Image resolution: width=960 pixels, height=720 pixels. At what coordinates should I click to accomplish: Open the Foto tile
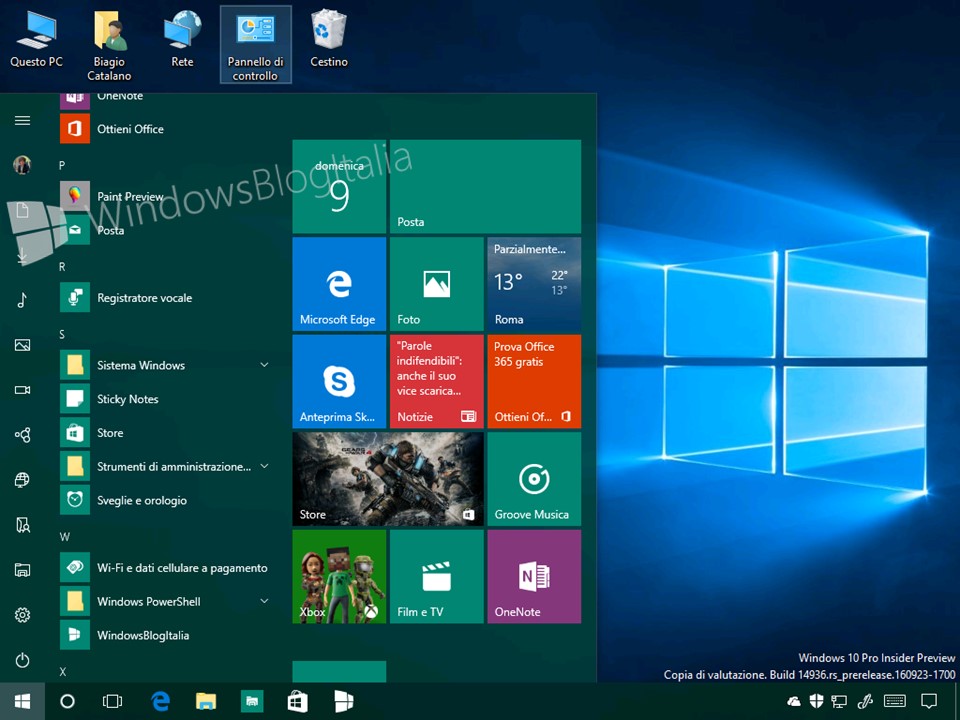tap(437, 284)
